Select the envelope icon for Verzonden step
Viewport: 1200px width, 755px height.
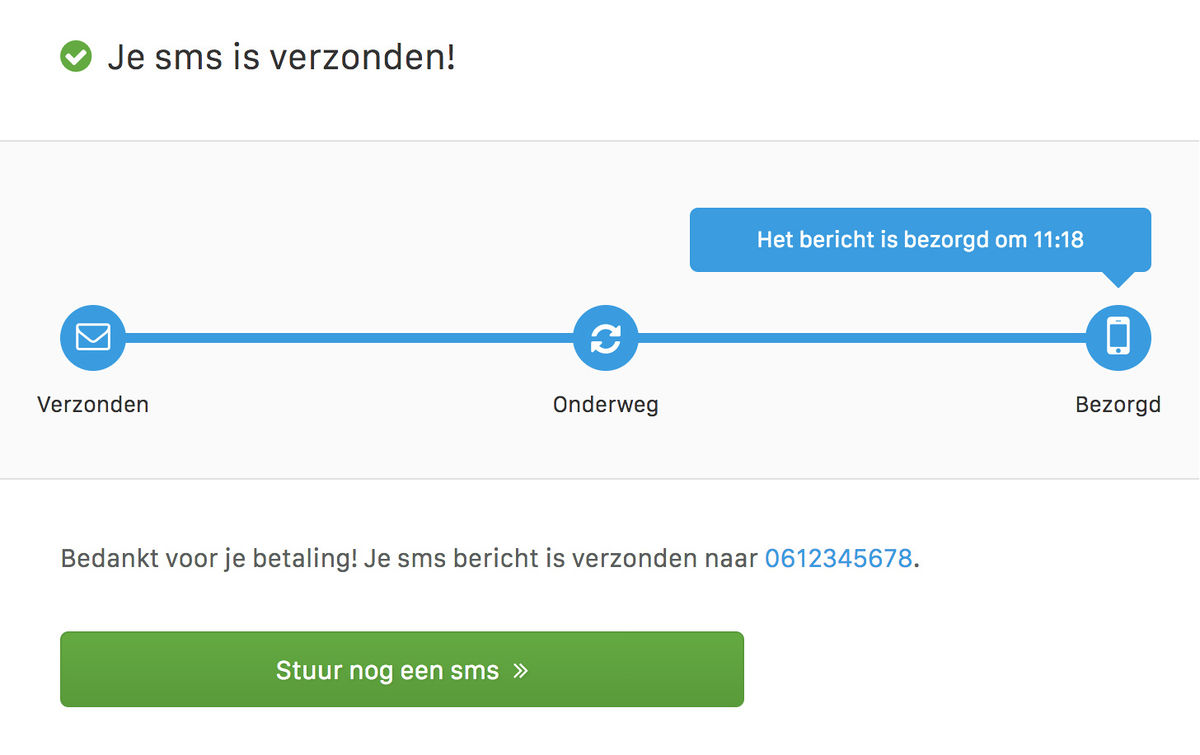93,338
